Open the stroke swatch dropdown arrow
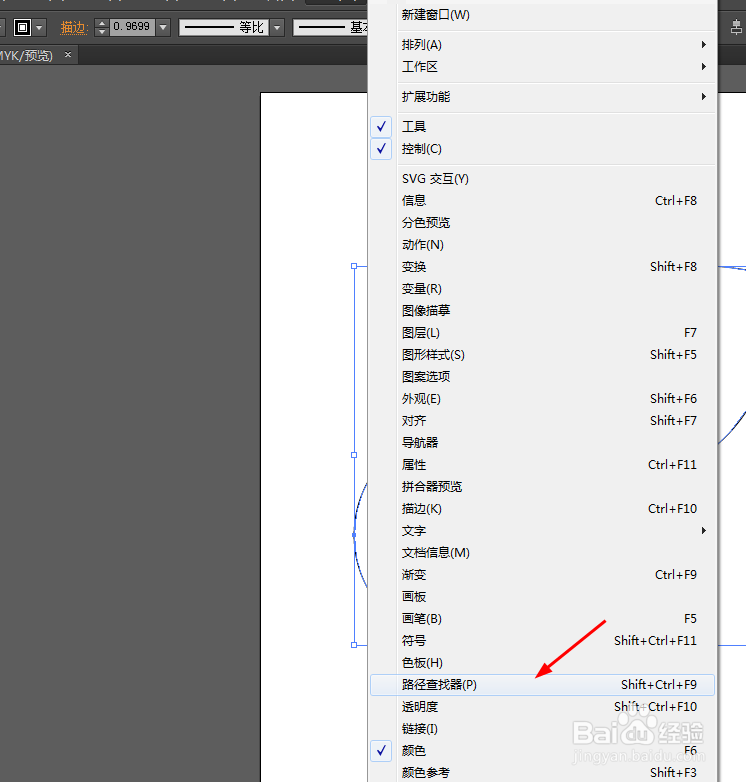746x782 pixels. (39, 27)
